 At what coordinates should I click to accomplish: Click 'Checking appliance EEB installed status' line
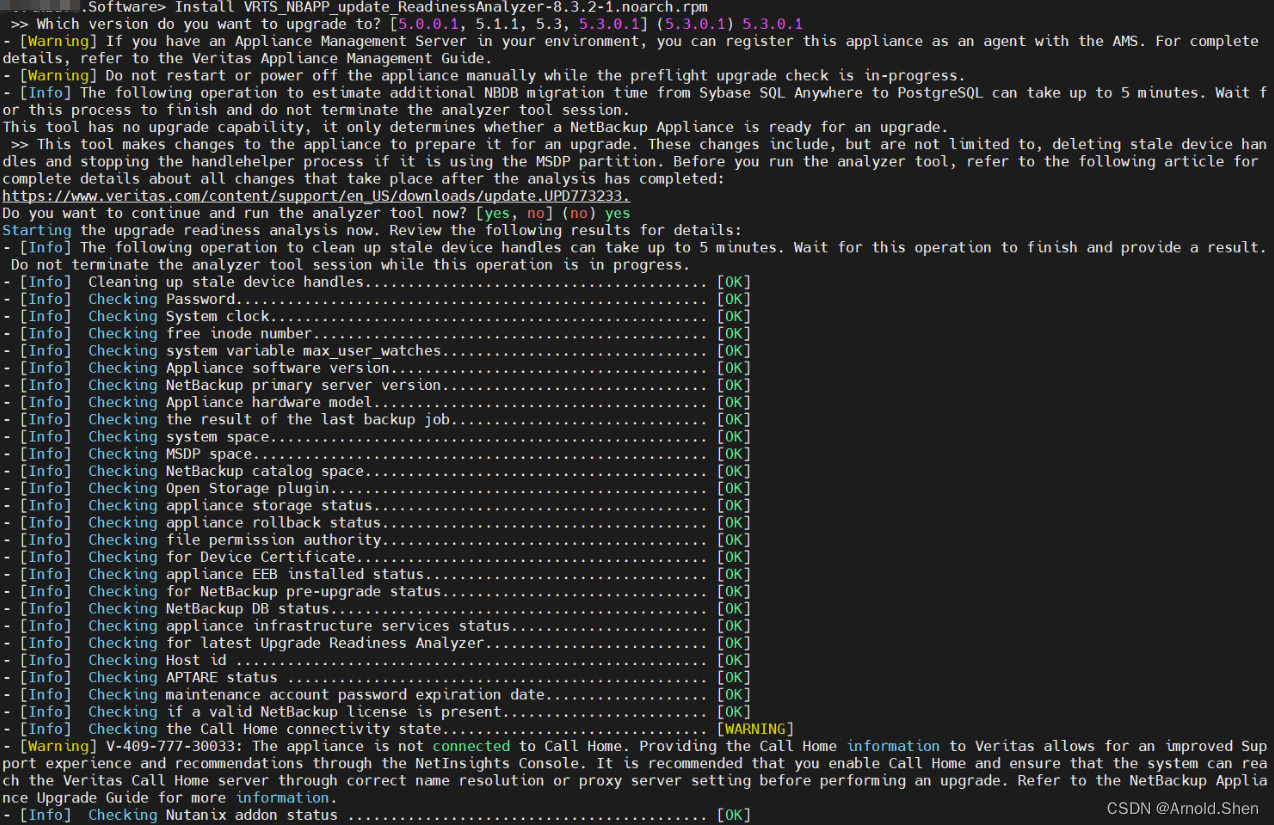click(x=376, y=574)
